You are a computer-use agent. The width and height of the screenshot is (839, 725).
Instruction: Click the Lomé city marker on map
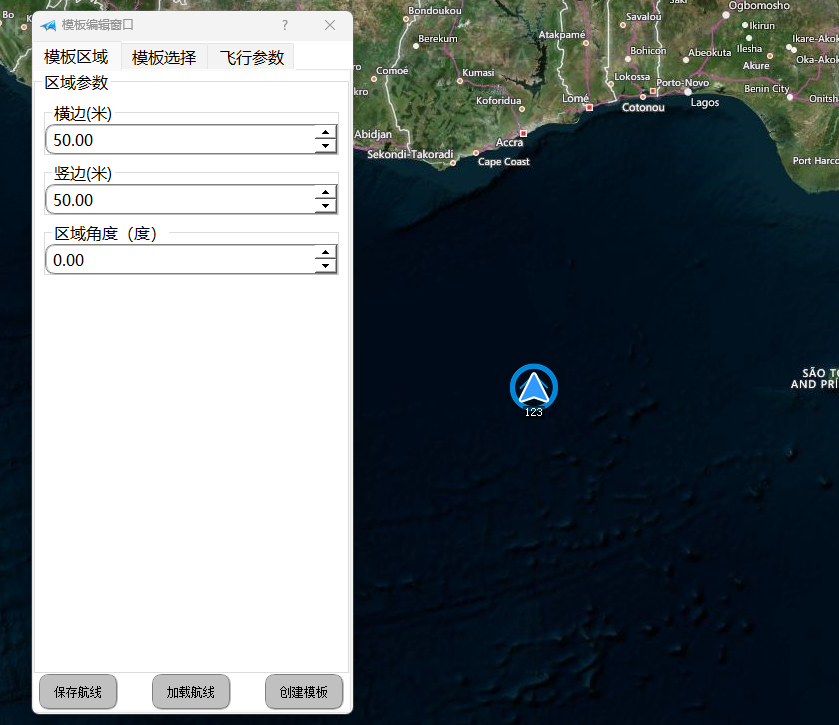590,108
